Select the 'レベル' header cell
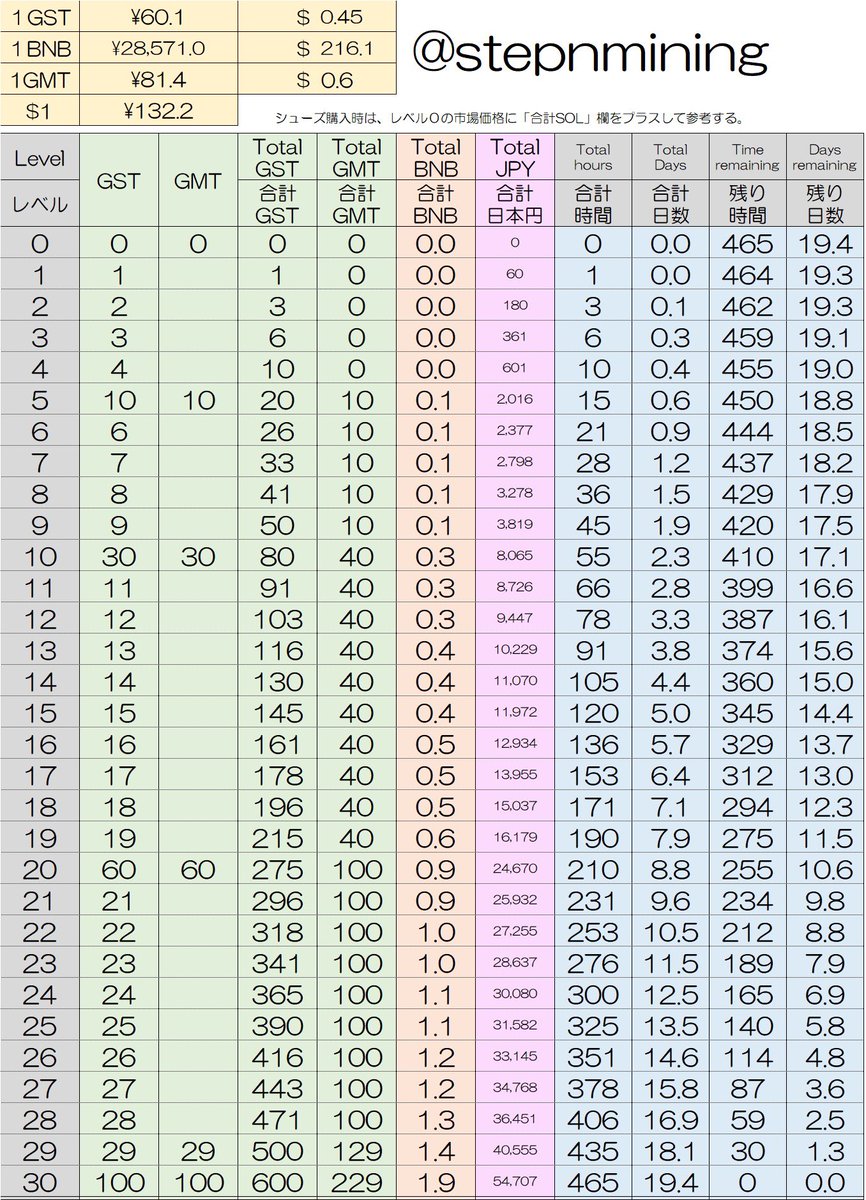This screenshot has height=1200, width=866. (x=40, y=205)
